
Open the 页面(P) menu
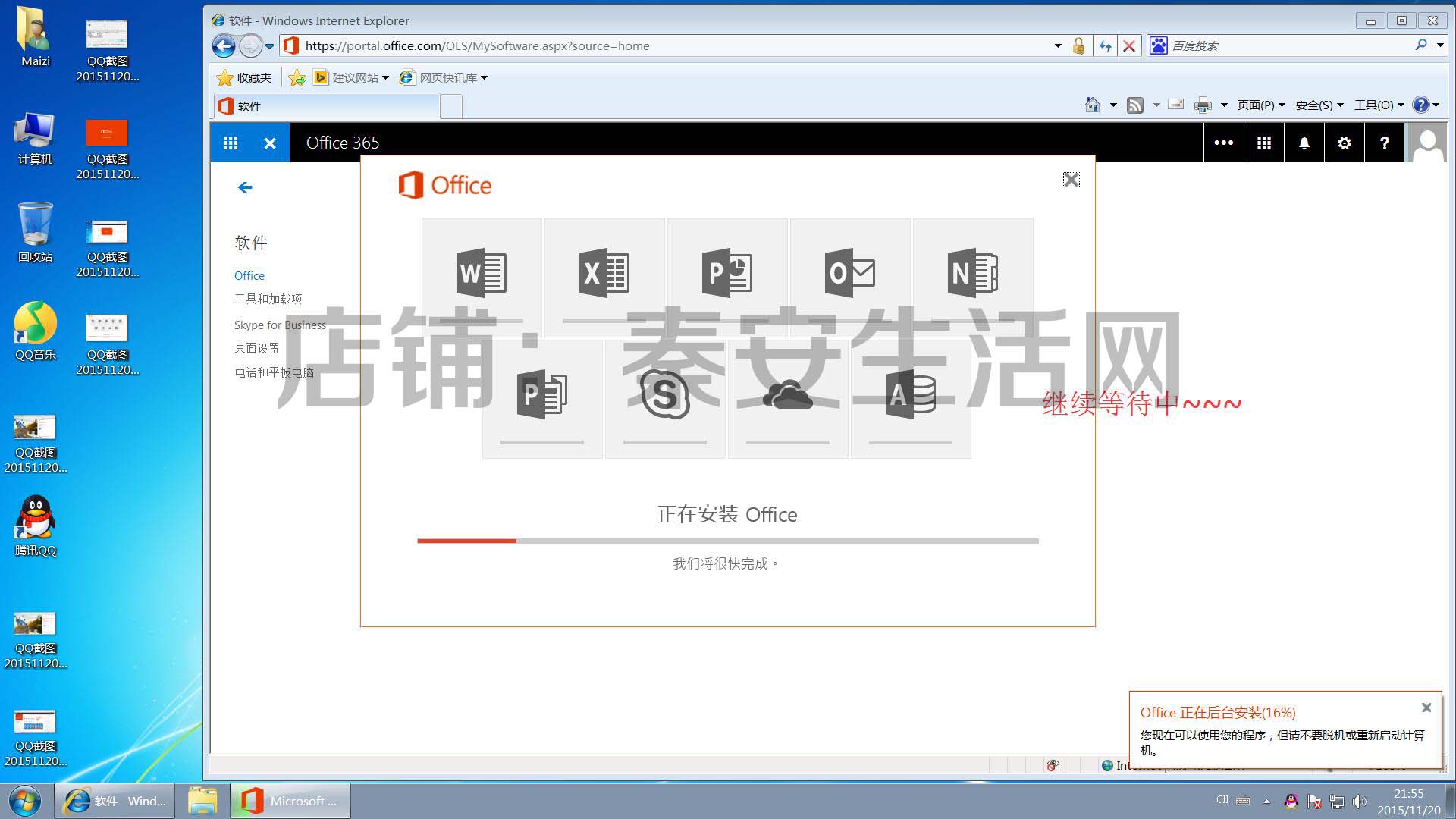[x=1261, y=105]
